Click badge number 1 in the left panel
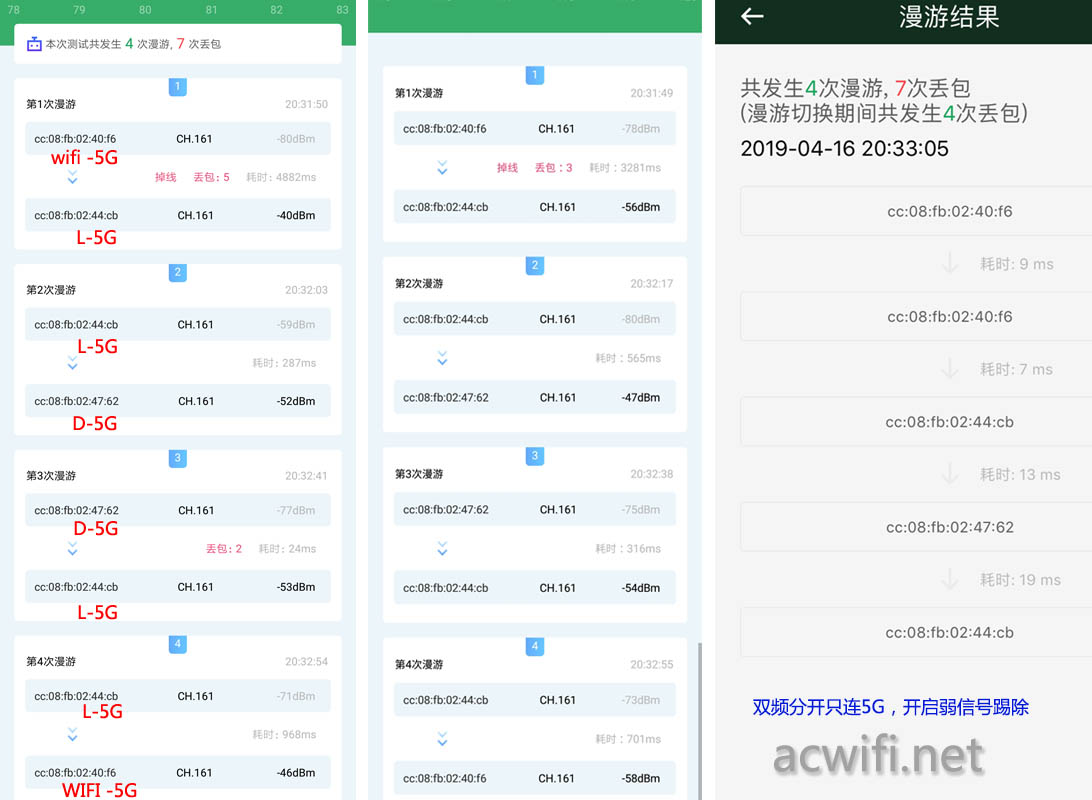 tap(178, 86)
